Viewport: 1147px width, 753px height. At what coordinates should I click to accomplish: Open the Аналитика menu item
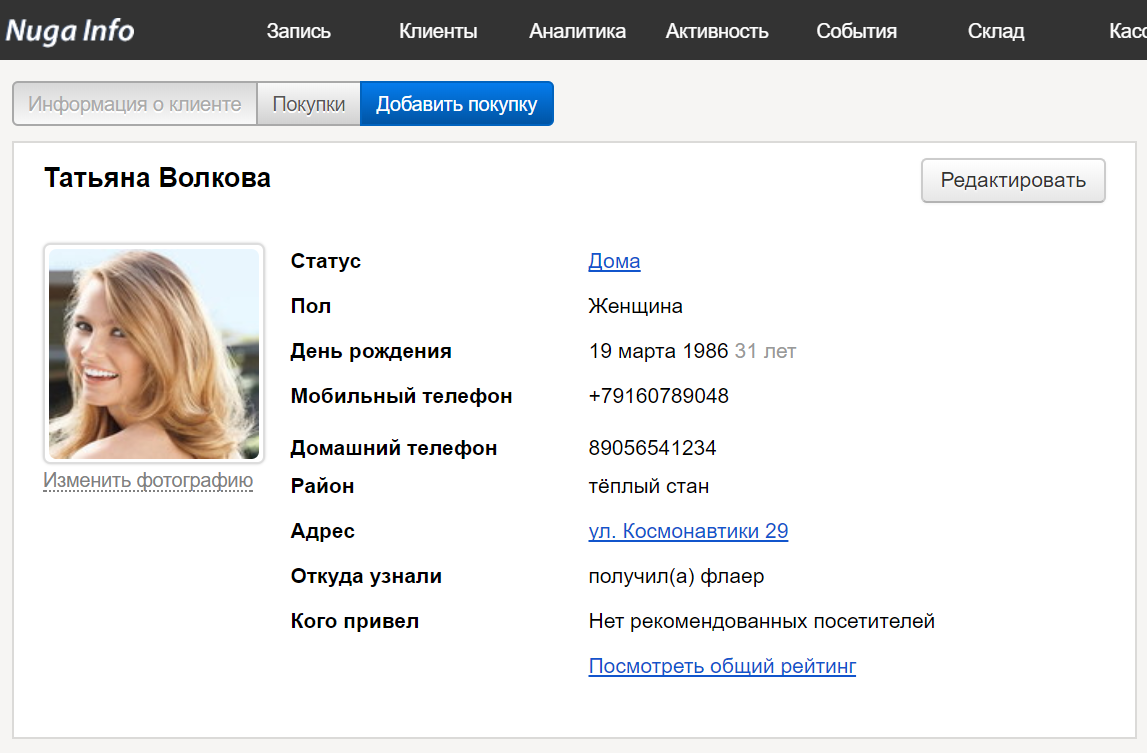577,31
